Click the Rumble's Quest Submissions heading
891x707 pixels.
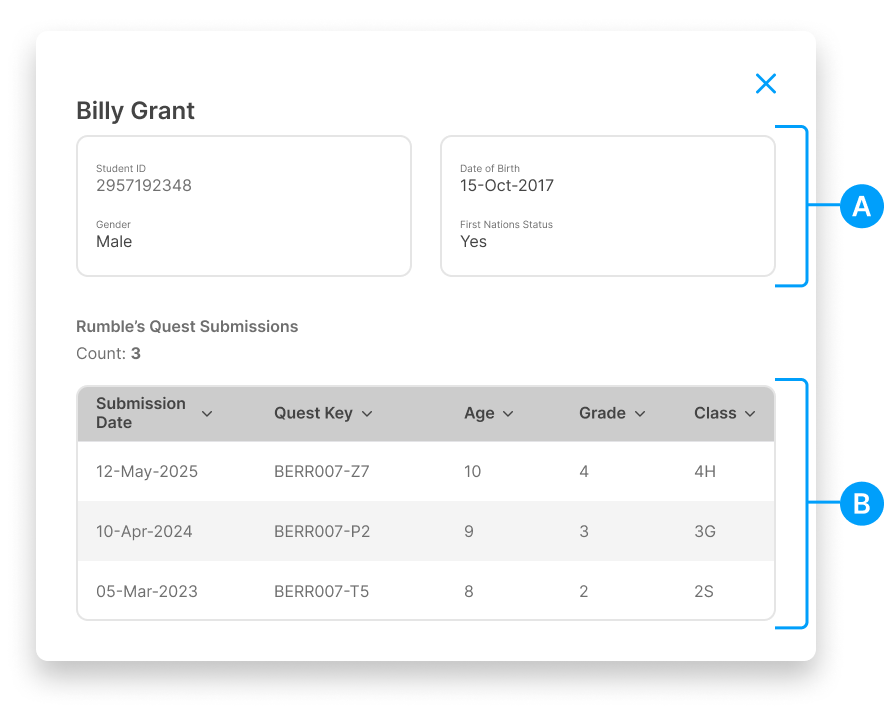pyautogui.click(x=187, y=327)
